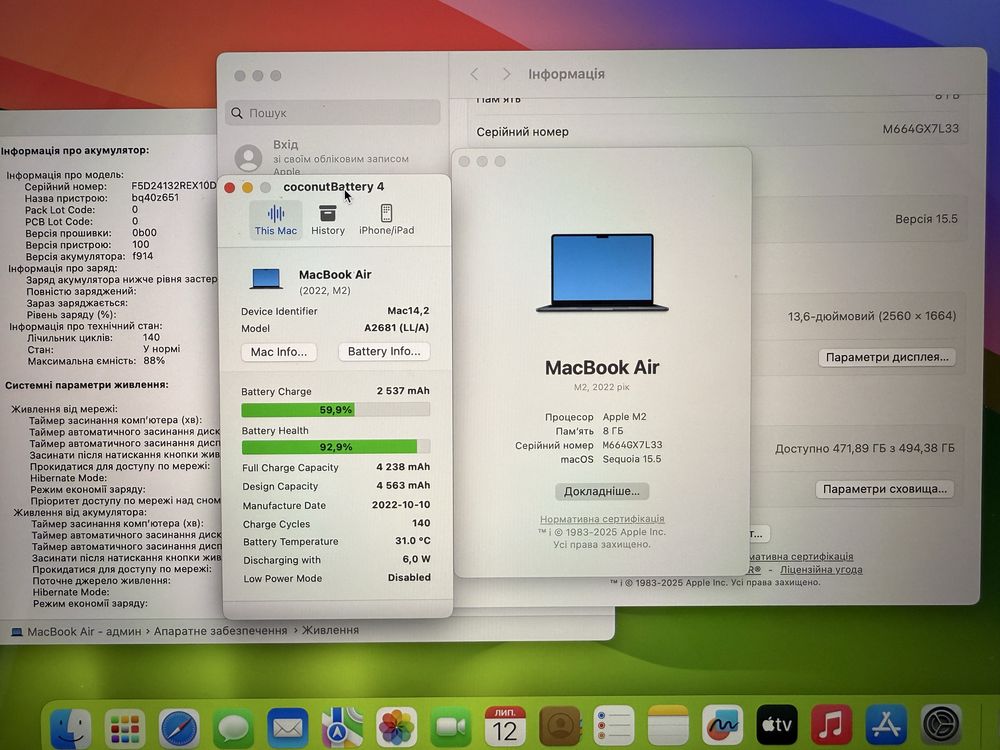The height and width of the screenshot is (750, 1000).
Task: Open Нормативна сертифікація link in About window
Action: click(602, 519)
